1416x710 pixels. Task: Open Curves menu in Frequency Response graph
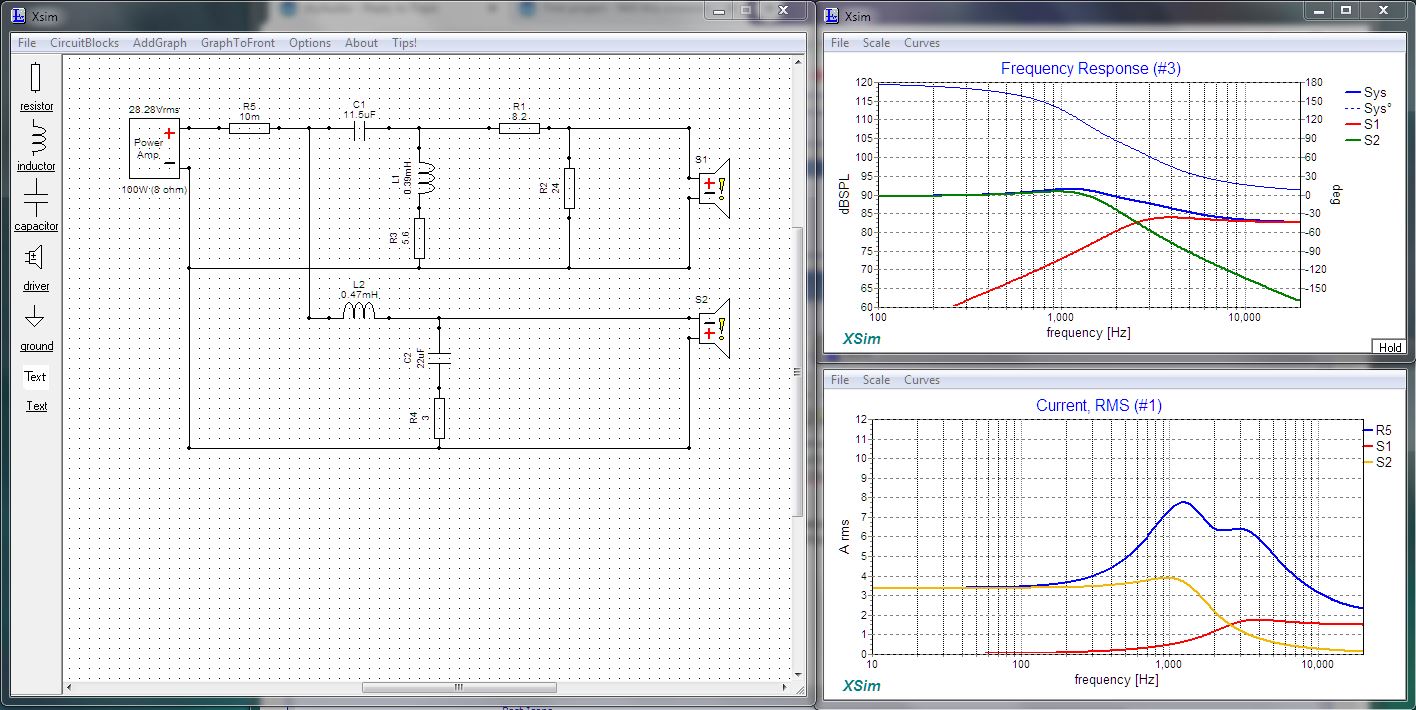pos(922,43)
